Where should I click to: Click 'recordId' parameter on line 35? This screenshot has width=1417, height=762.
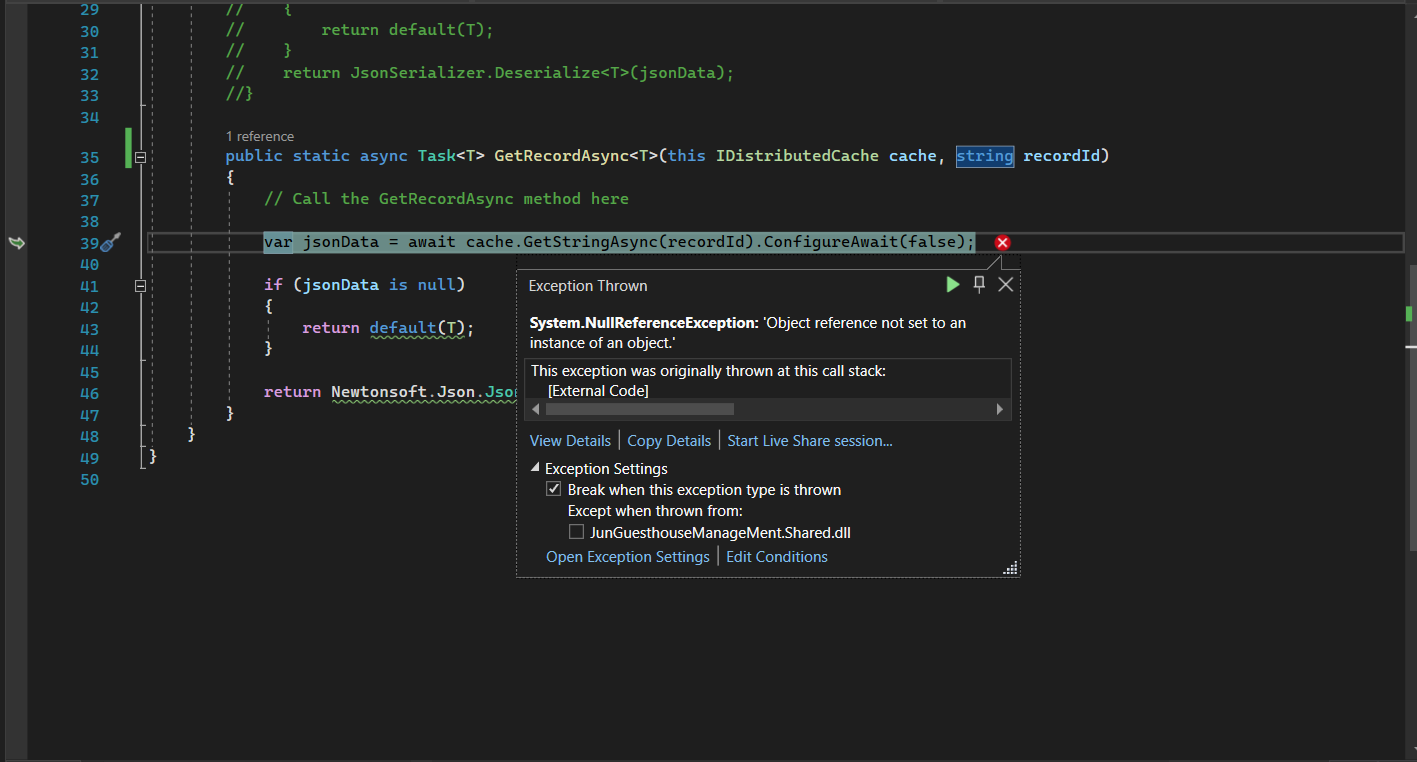pos(1061,156)
